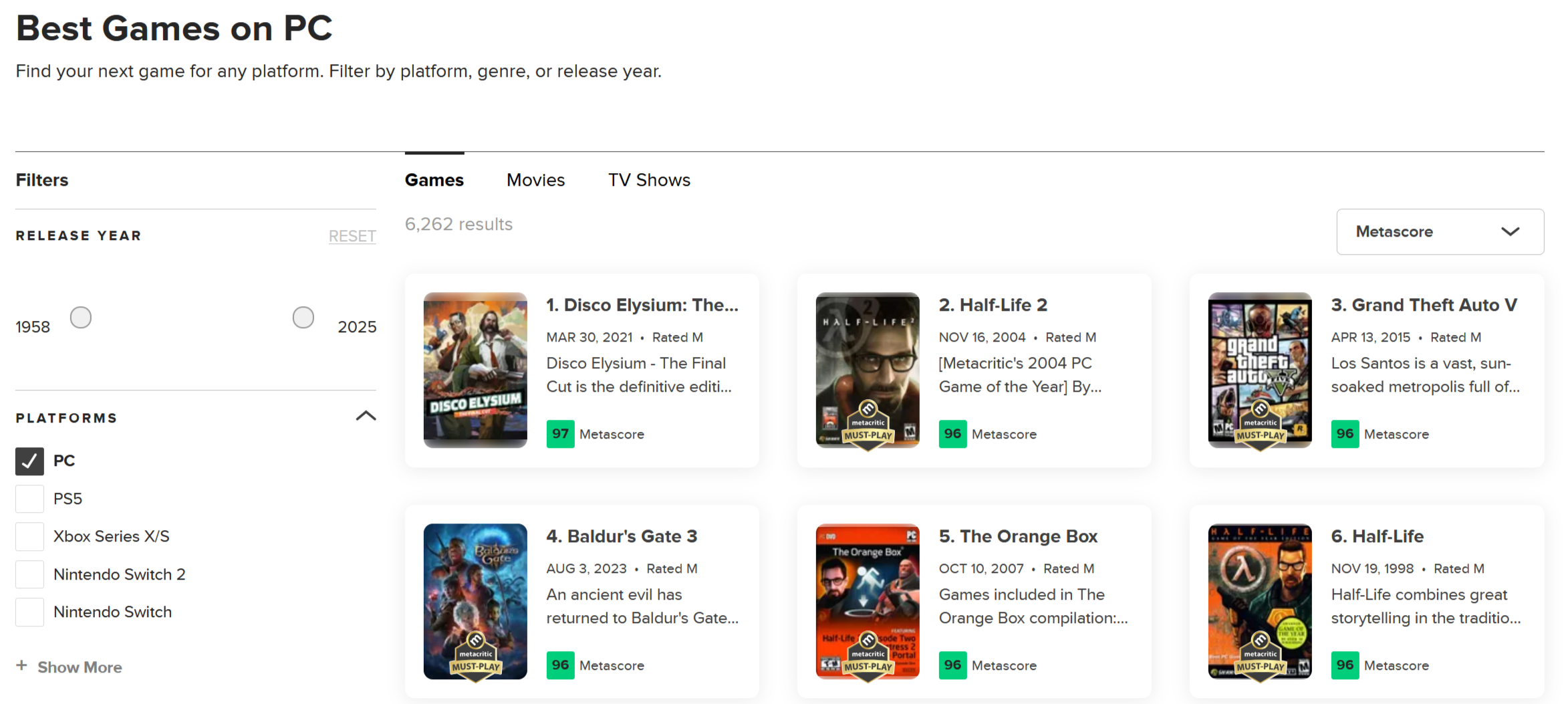Collapse the Platforms filter section
Viewport: 1568px width, 704px height.
point(366,417)
